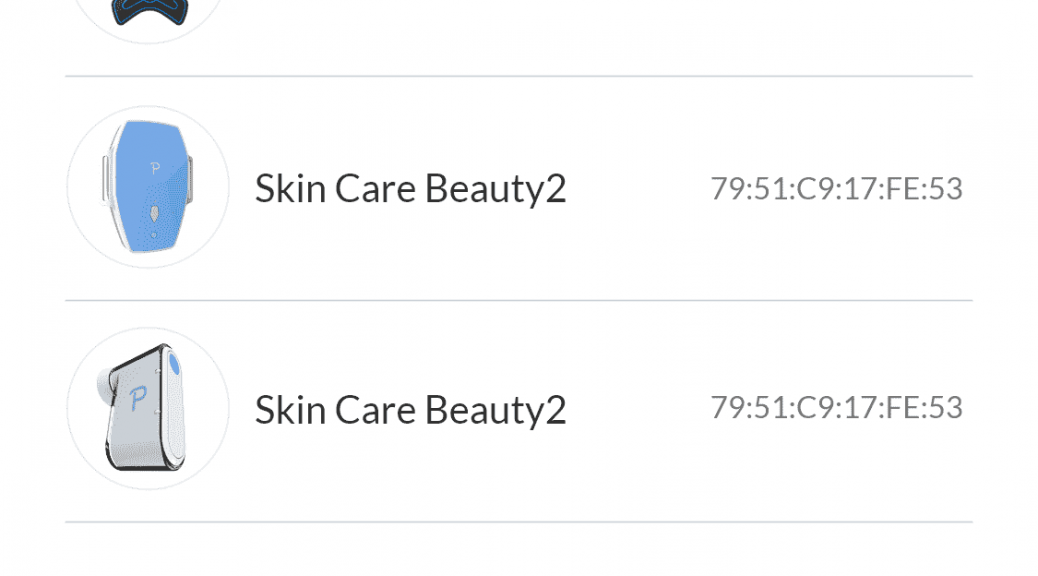
Task: Select the dark blue device icon at top
Action: 150,12
